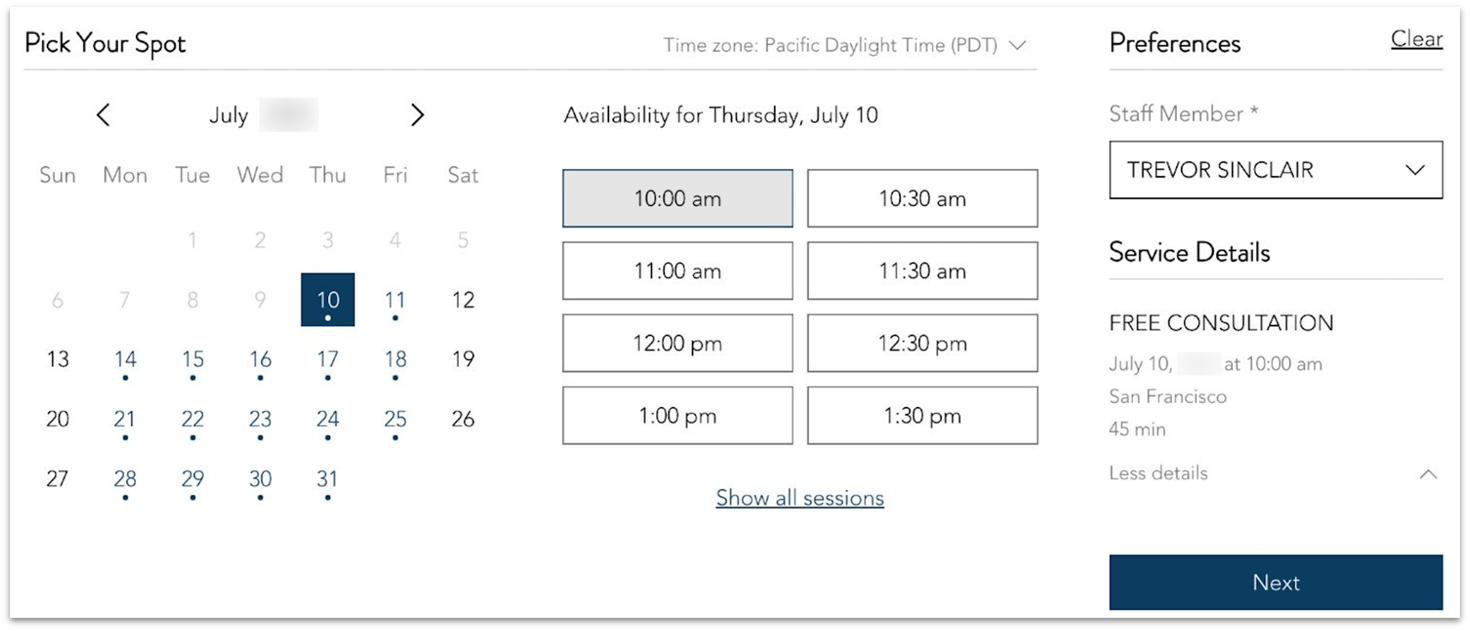Screen dimensions: 1470x631
Task: Pick the 12:30 pm time slot
Action: pyautogui.click(x=922, y=343)
